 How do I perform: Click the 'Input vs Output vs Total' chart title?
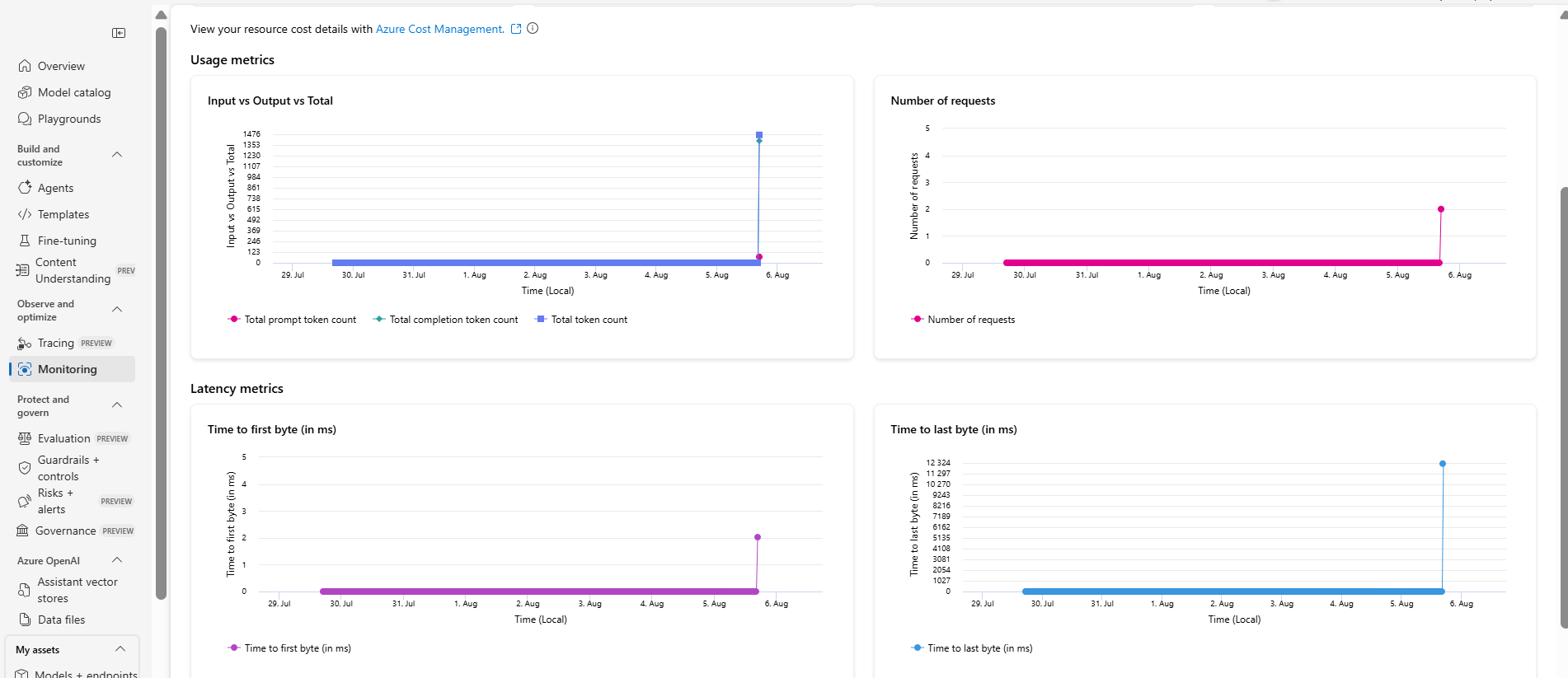pyautogui.click(x=270, y=101)
